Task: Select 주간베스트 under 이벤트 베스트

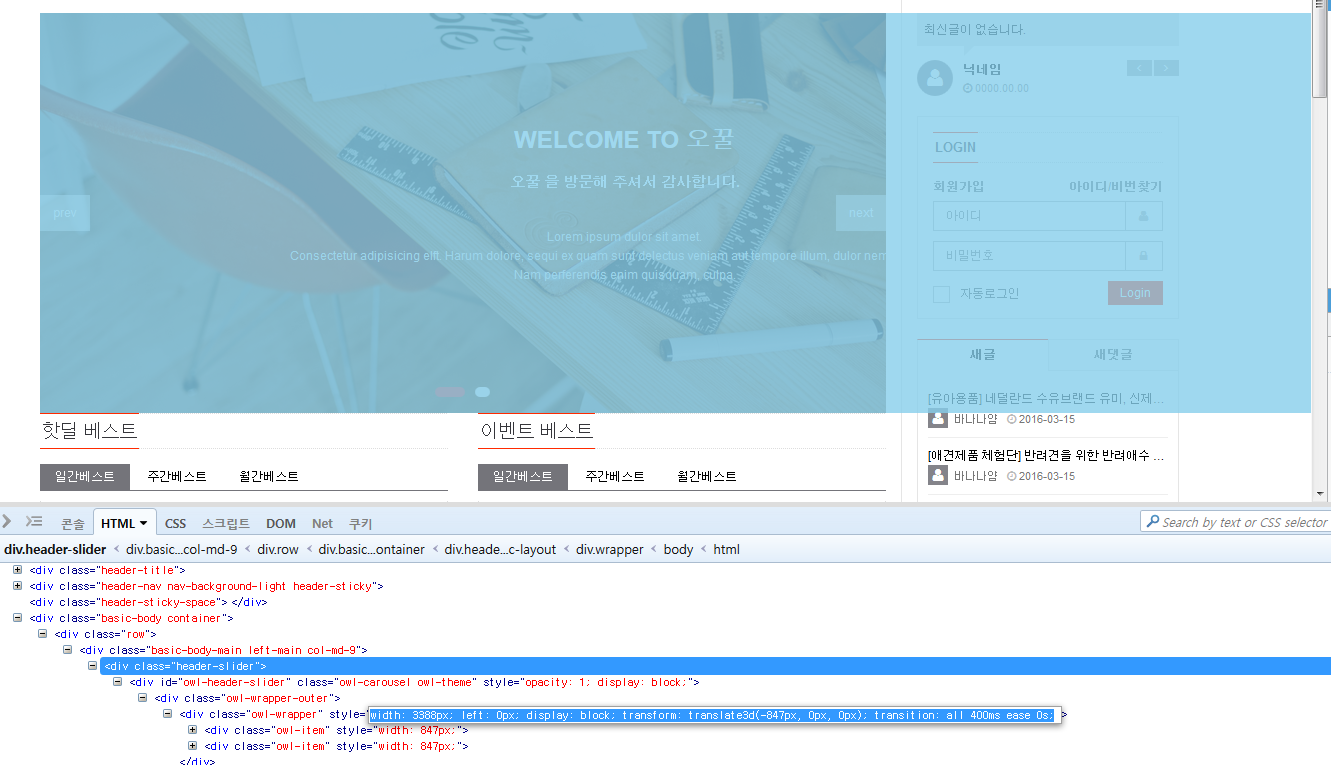Action: [615, 477]
